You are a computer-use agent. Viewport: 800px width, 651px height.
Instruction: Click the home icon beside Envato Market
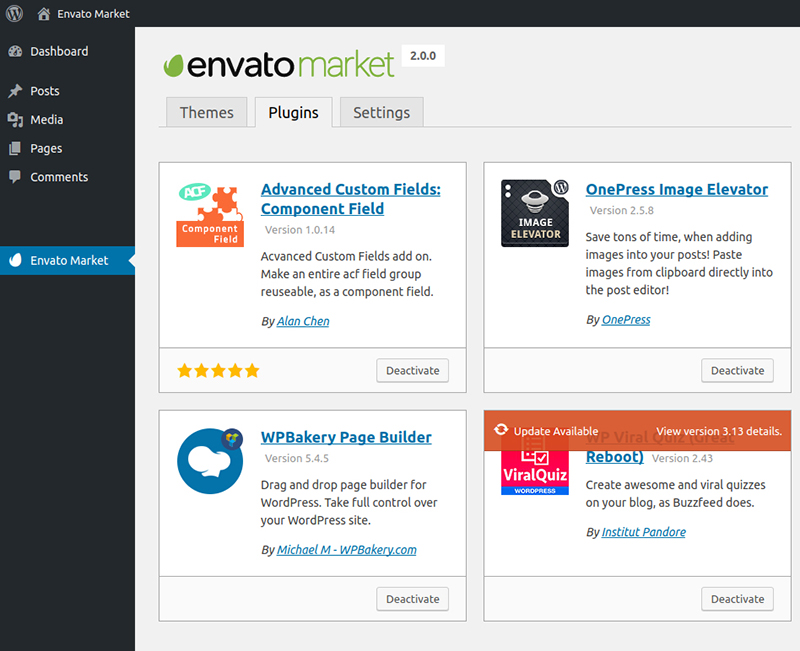pyautogui.click(x=44, y=14)
